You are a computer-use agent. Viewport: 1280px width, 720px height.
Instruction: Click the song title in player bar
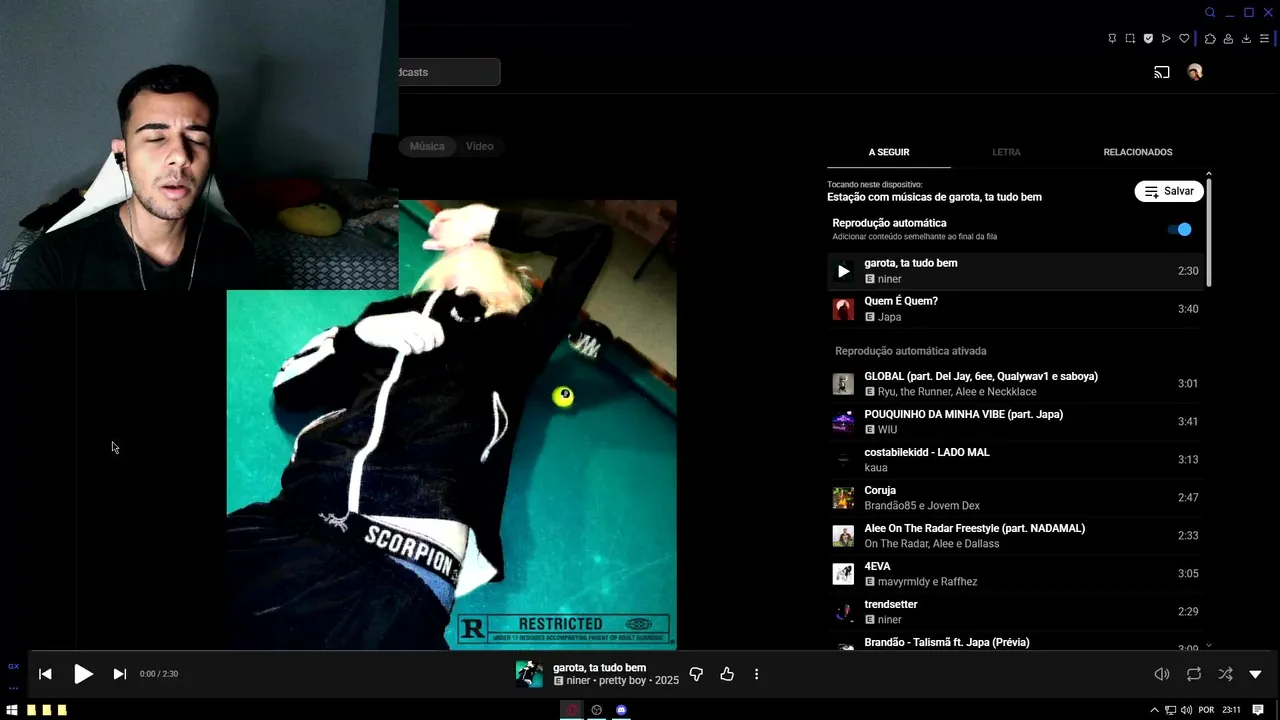[599, 667]
